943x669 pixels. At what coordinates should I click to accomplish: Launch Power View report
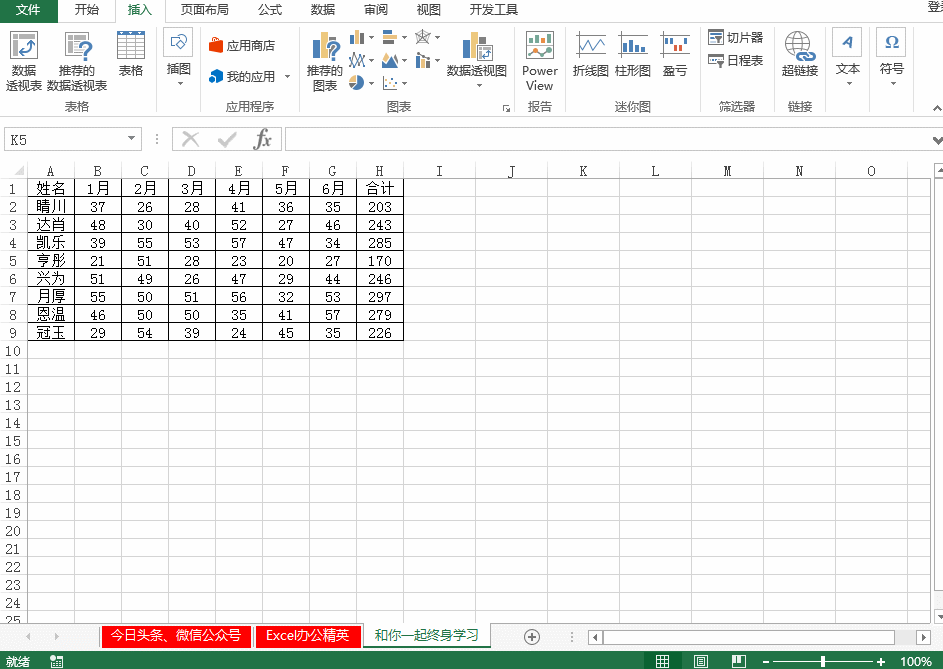pos(539,61)
